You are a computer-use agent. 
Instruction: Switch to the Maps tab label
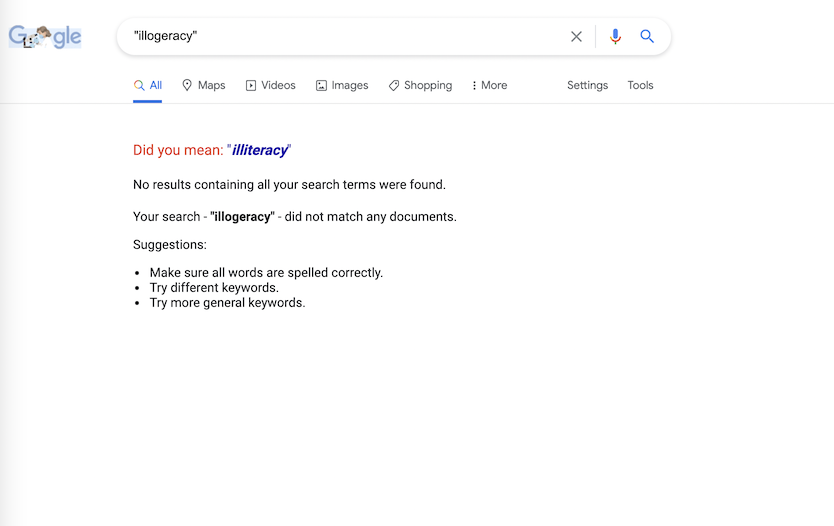(212, 86)
